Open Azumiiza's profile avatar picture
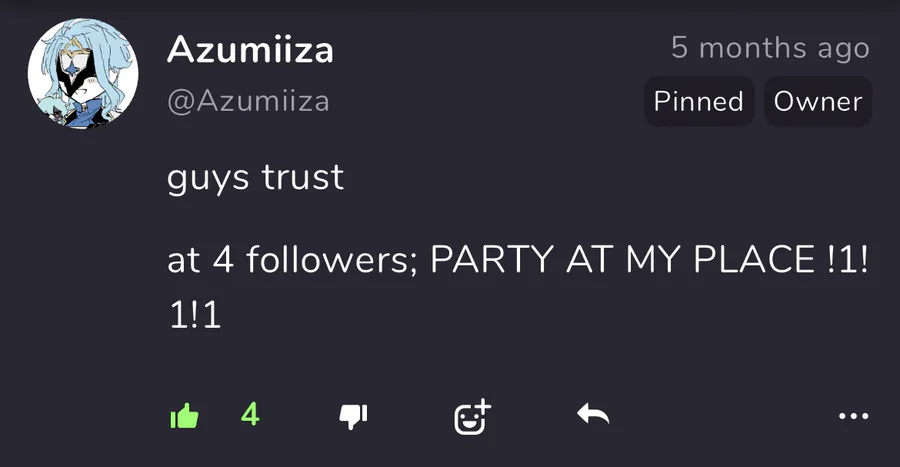Viewport: 900px width, 467px height. 83,75
